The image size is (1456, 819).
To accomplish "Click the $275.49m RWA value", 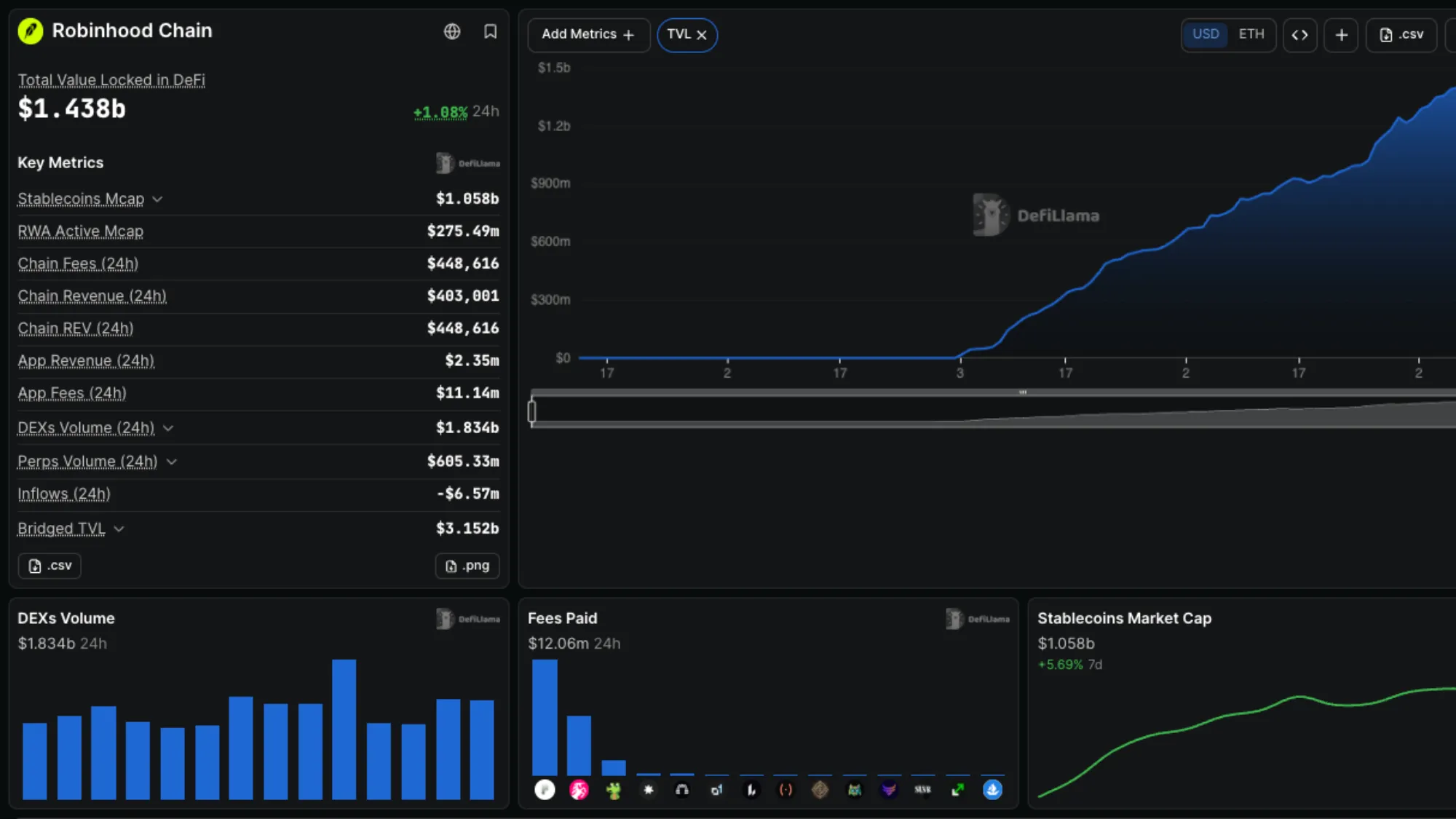I will pos(463,232).
